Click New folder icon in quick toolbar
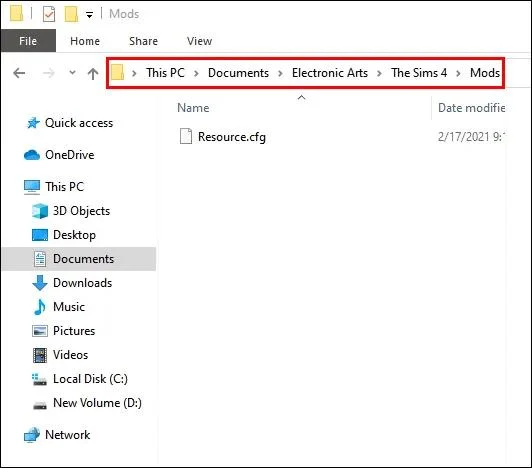The width and height of the screenshot is (532, 468). pos(71,14)
